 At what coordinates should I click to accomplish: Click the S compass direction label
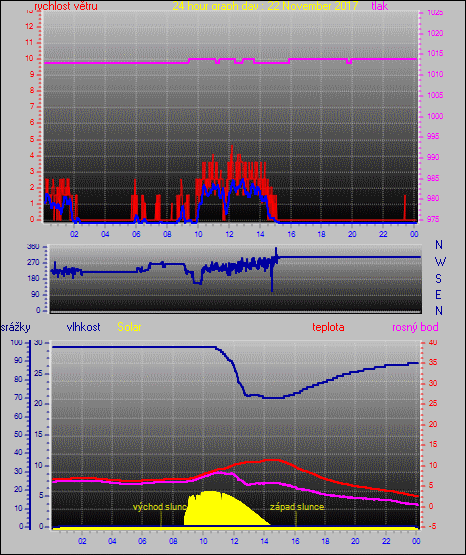point(438,279)
